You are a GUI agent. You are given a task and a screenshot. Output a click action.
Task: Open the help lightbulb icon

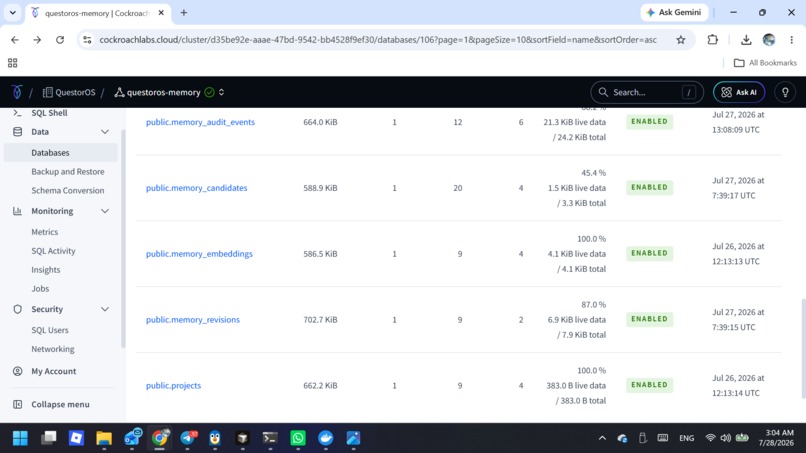point(785,92)
